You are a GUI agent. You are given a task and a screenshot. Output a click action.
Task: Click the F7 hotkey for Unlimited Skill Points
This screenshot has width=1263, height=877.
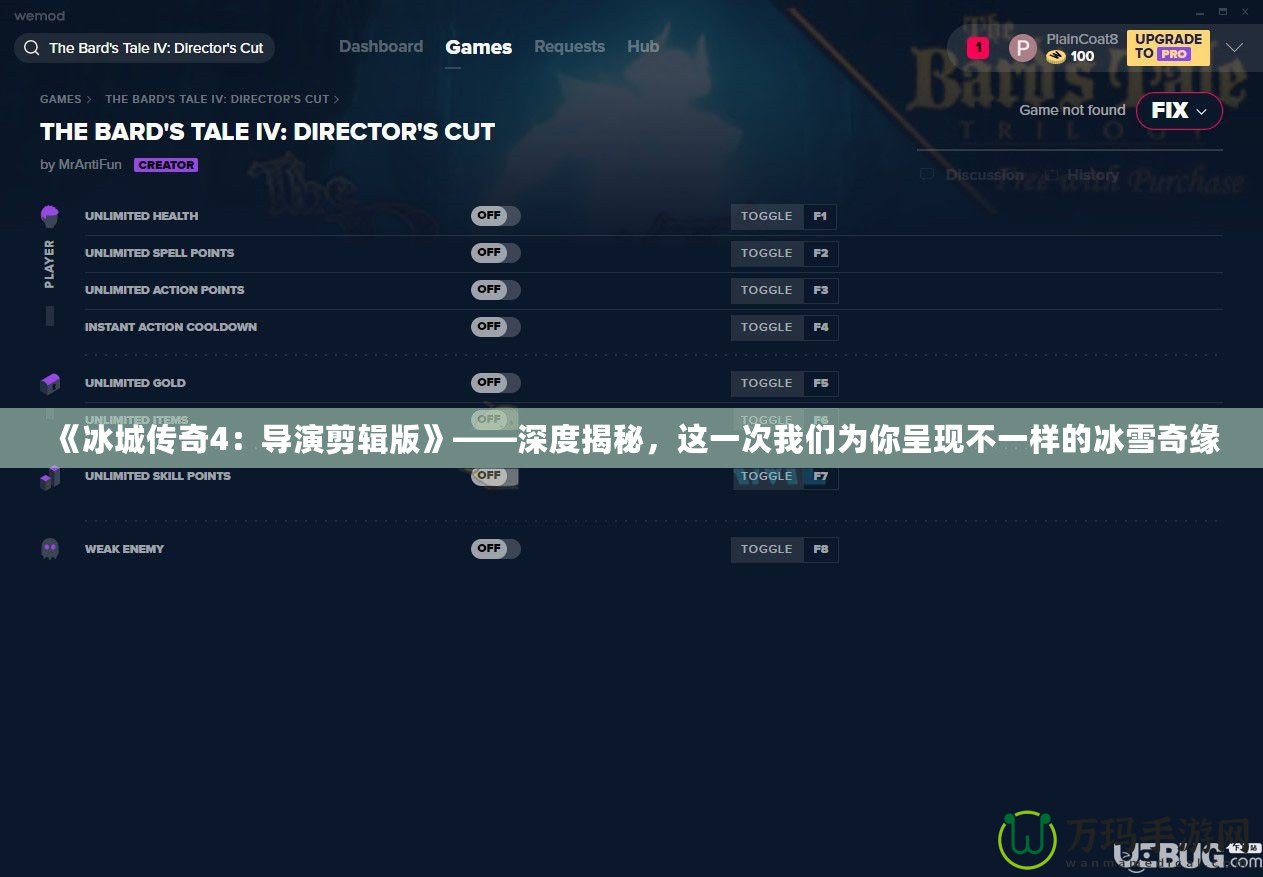pos(821,476)
